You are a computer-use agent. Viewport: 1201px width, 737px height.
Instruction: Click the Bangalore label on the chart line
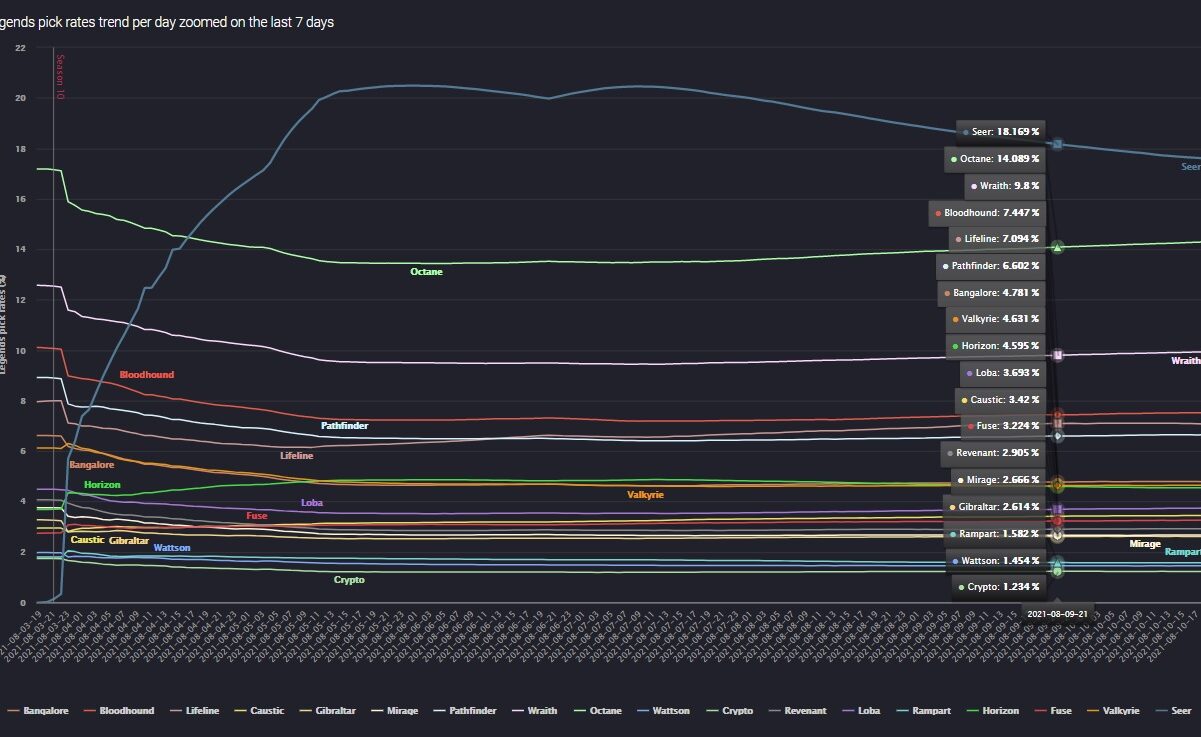tap(91, 465)
